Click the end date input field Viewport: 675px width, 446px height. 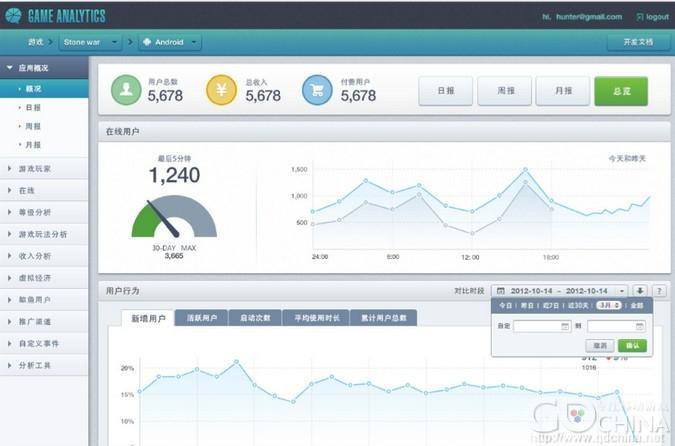(617, 326)
